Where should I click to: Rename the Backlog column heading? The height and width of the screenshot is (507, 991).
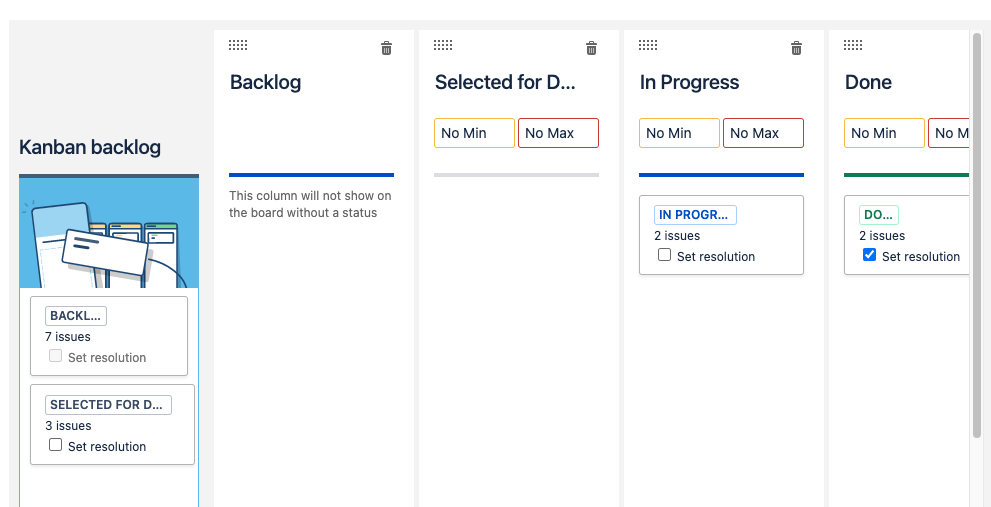266,82
